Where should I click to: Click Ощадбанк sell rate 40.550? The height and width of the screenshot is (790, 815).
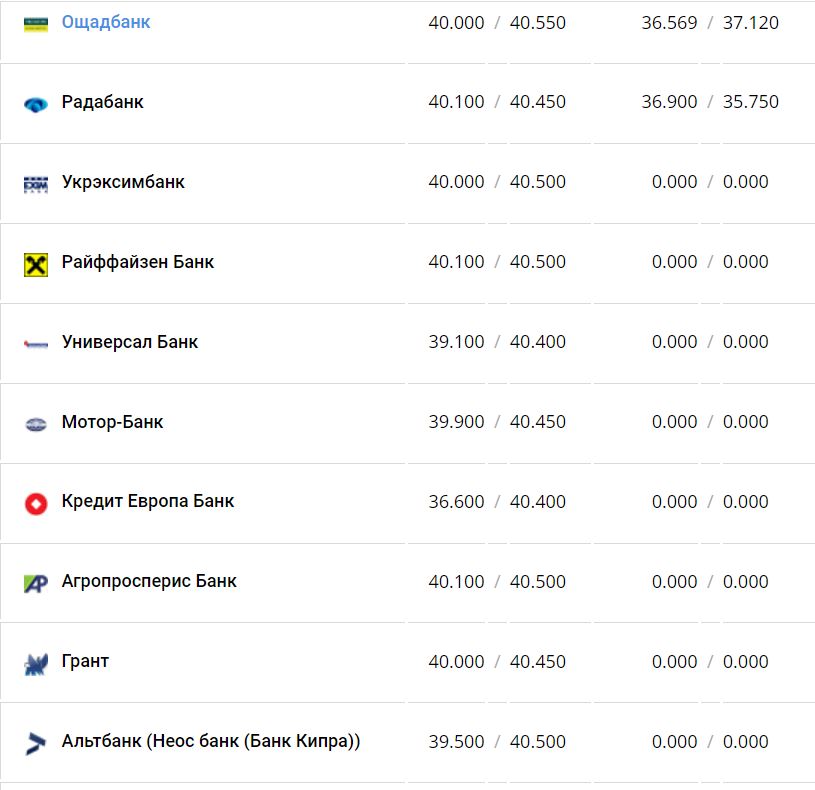(x=538, y=22)
